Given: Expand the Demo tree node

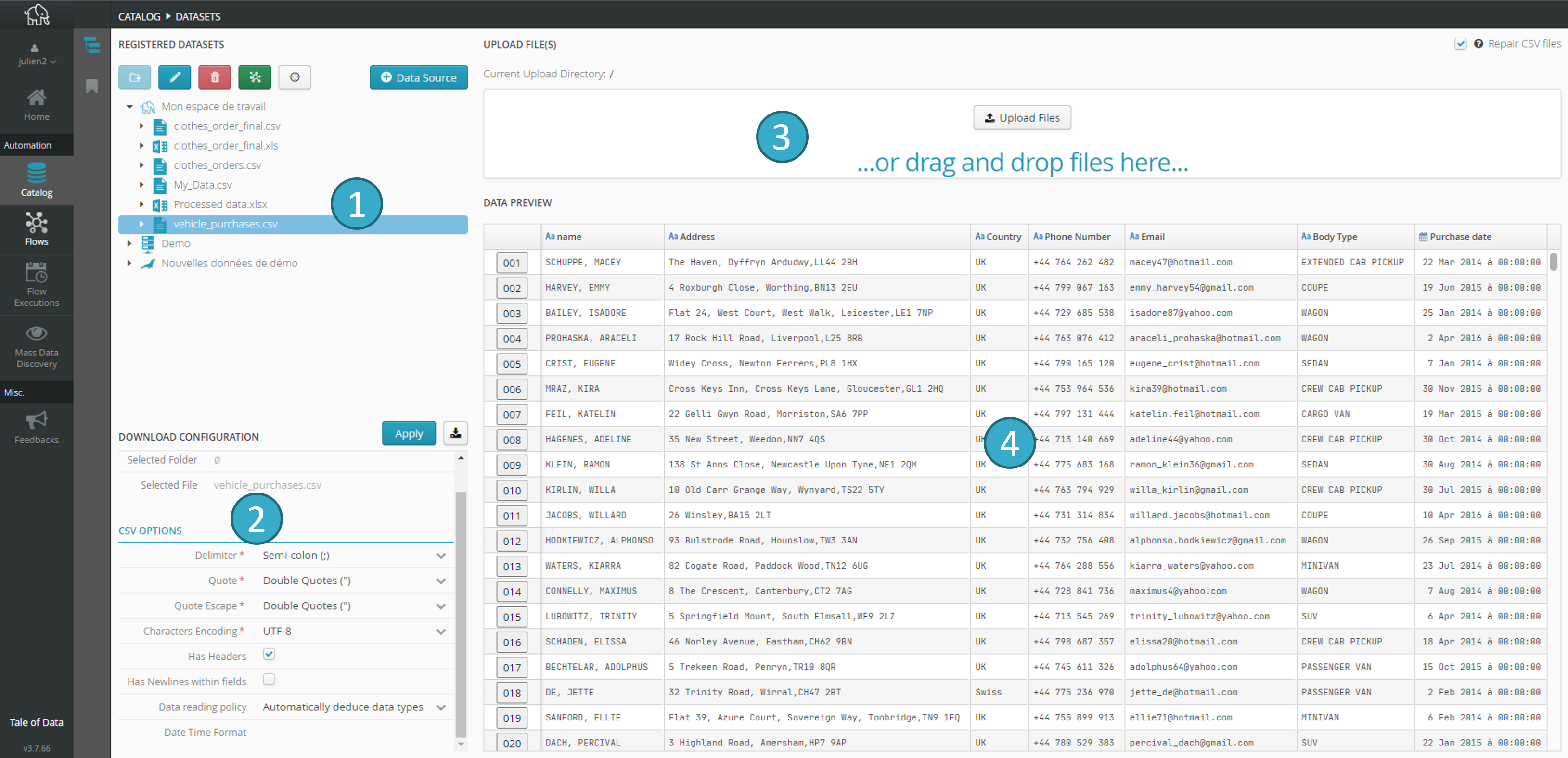Looking at the screenshot, I should coord(129,243).
